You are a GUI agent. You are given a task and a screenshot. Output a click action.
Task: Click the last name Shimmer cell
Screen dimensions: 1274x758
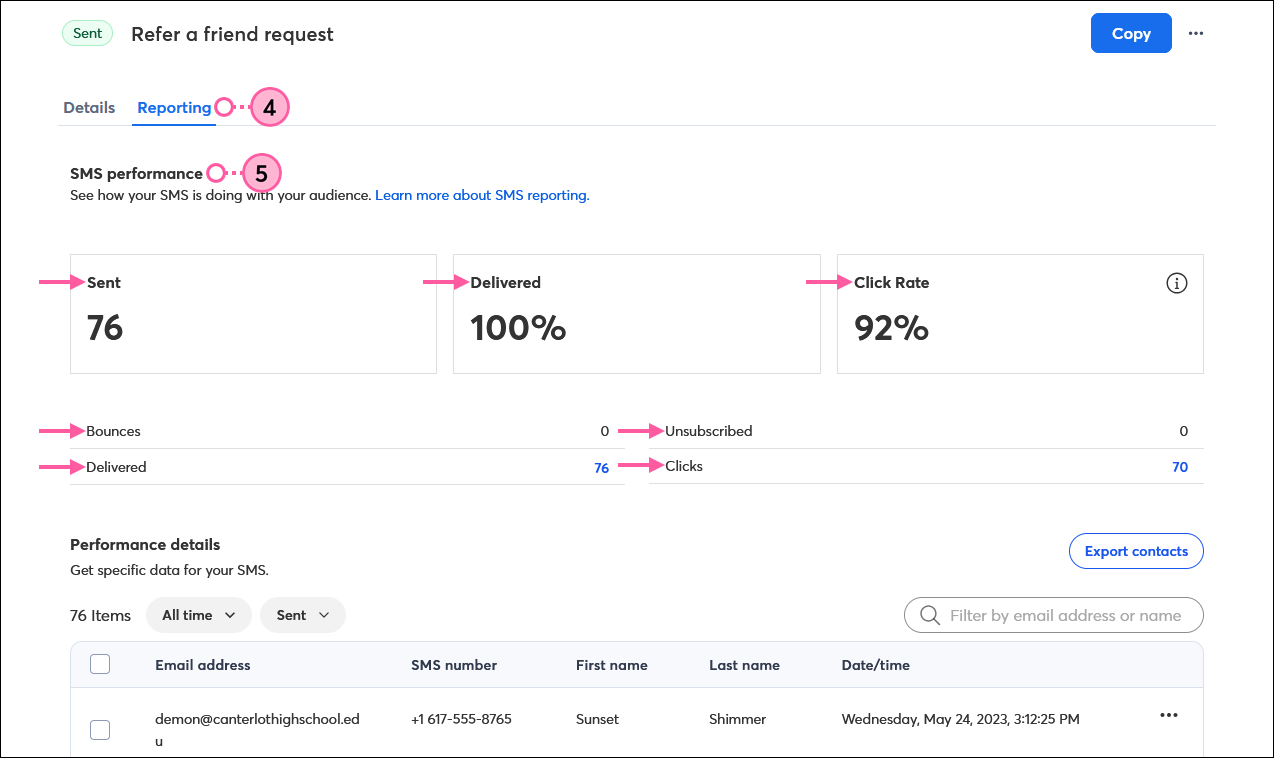point(737,719)
